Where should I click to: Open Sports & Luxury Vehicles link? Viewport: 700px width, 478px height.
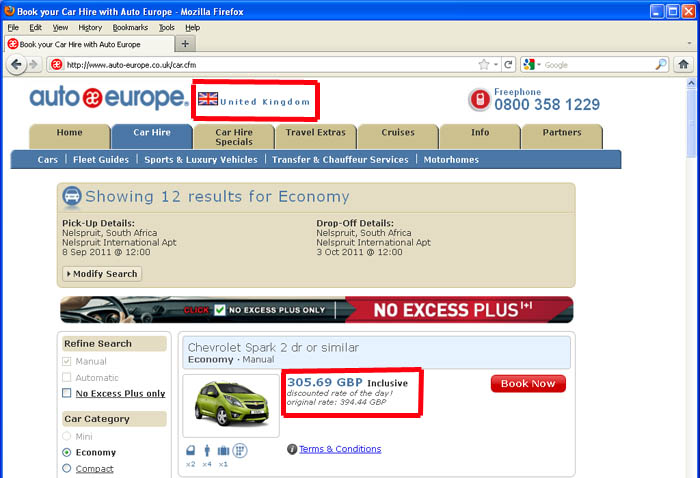click(x=201, y=160)
